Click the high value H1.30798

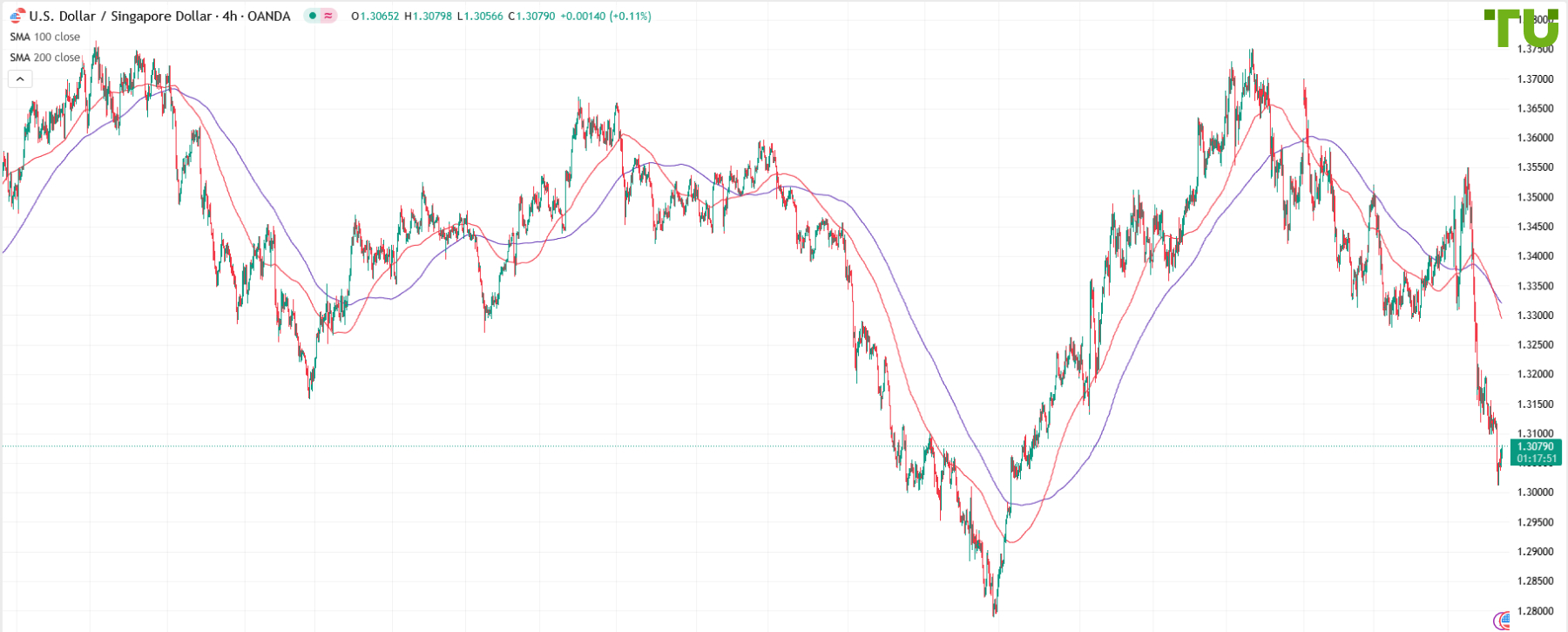tap(428, 16)
